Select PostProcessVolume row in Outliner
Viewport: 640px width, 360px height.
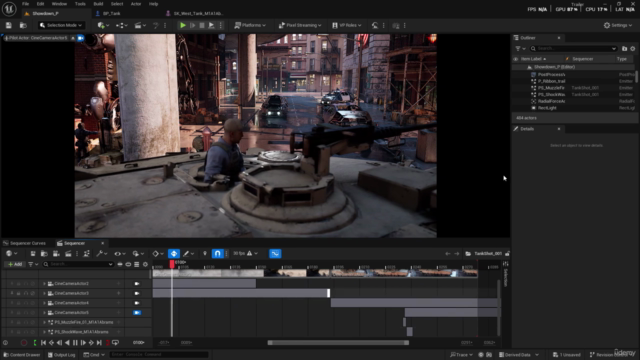(x=574, y=75)
